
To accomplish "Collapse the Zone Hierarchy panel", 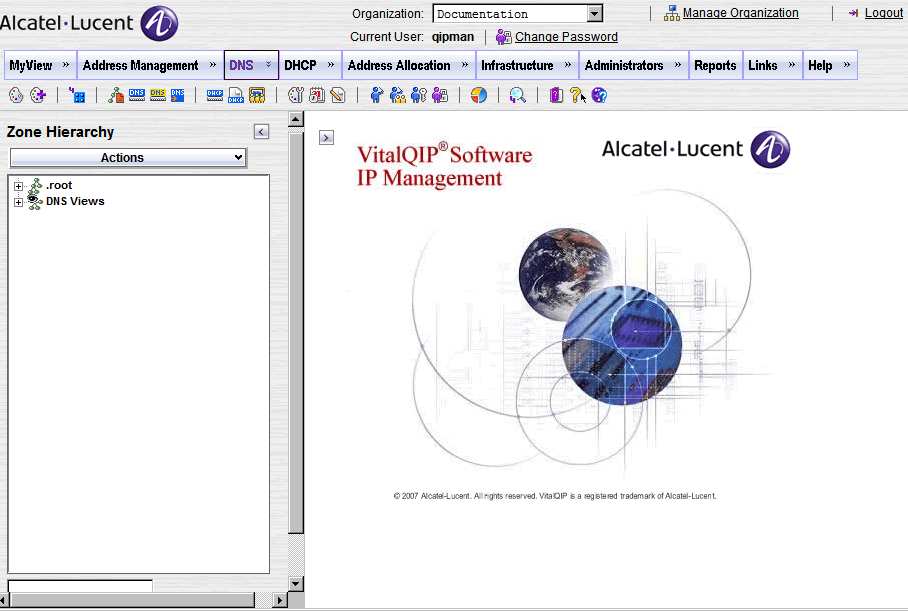I will tap(261, 132).
